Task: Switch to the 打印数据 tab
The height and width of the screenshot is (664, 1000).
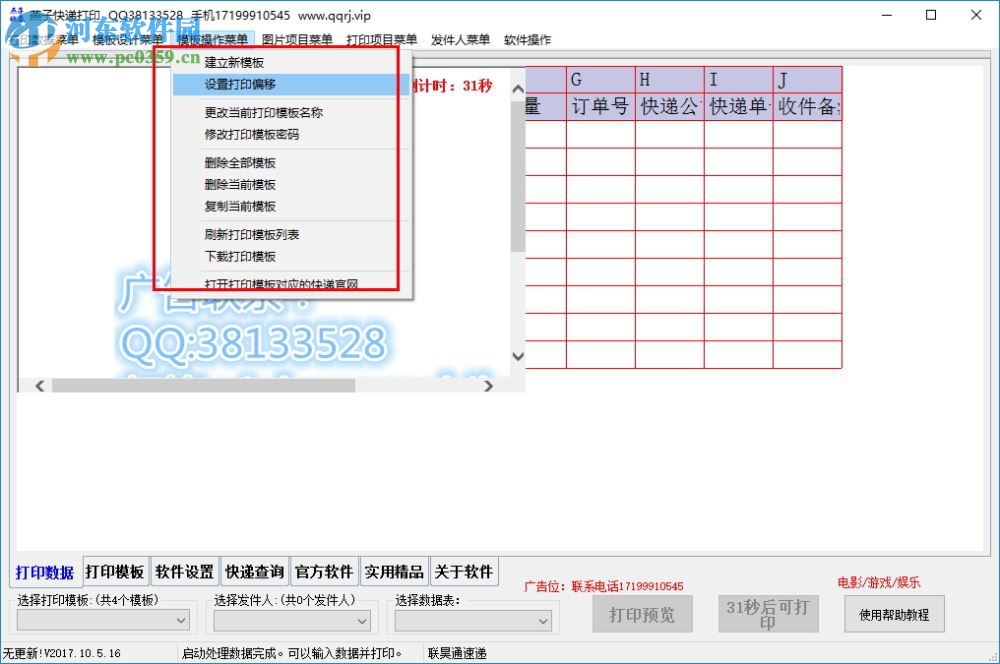Action: point(45,572)
